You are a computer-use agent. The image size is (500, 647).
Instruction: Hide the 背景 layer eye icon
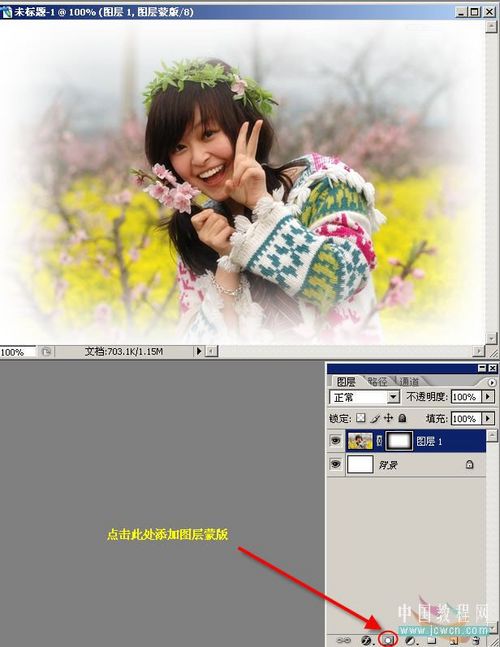(x=336, y=464)
